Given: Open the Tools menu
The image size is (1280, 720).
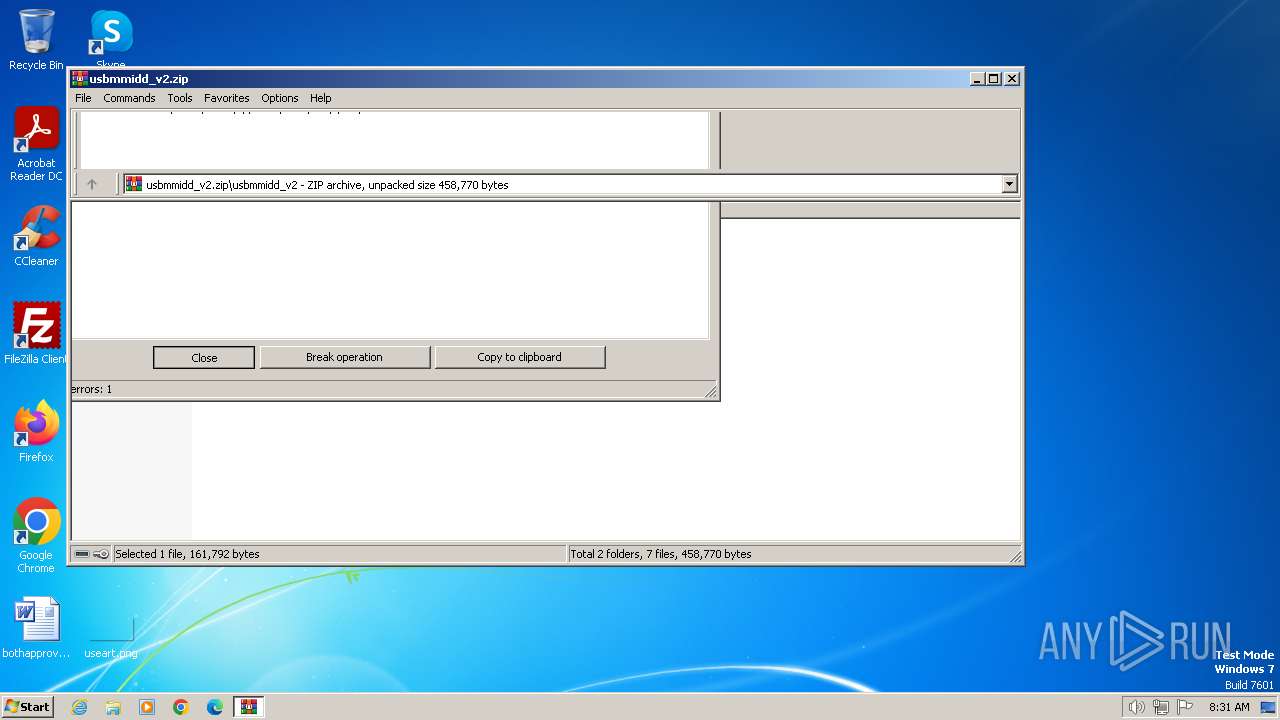Looking at the screenshot, I should (x=180, y=98).
